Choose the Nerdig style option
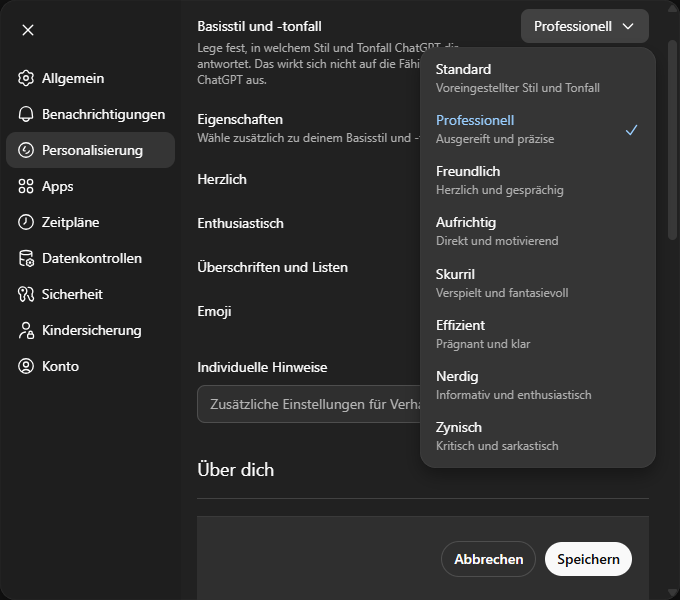Image resolution: width=680 pixels, height=600 pixels. (538, 385)
